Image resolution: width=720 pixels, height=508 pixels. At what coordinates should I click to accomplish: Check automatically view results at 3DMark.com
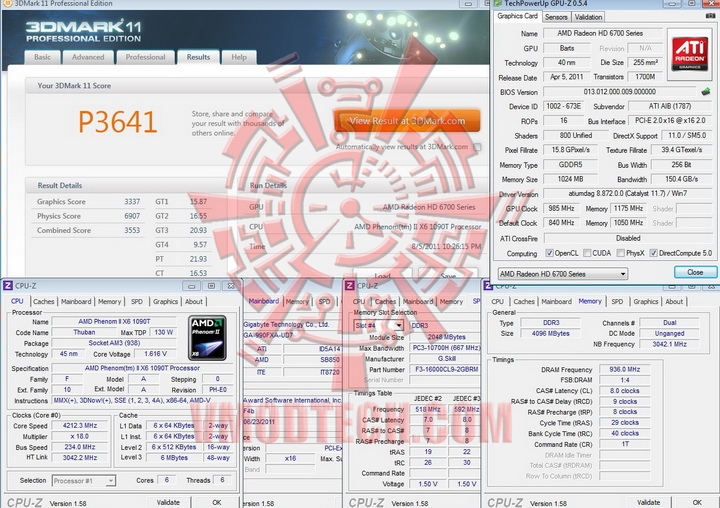(478, 147)
